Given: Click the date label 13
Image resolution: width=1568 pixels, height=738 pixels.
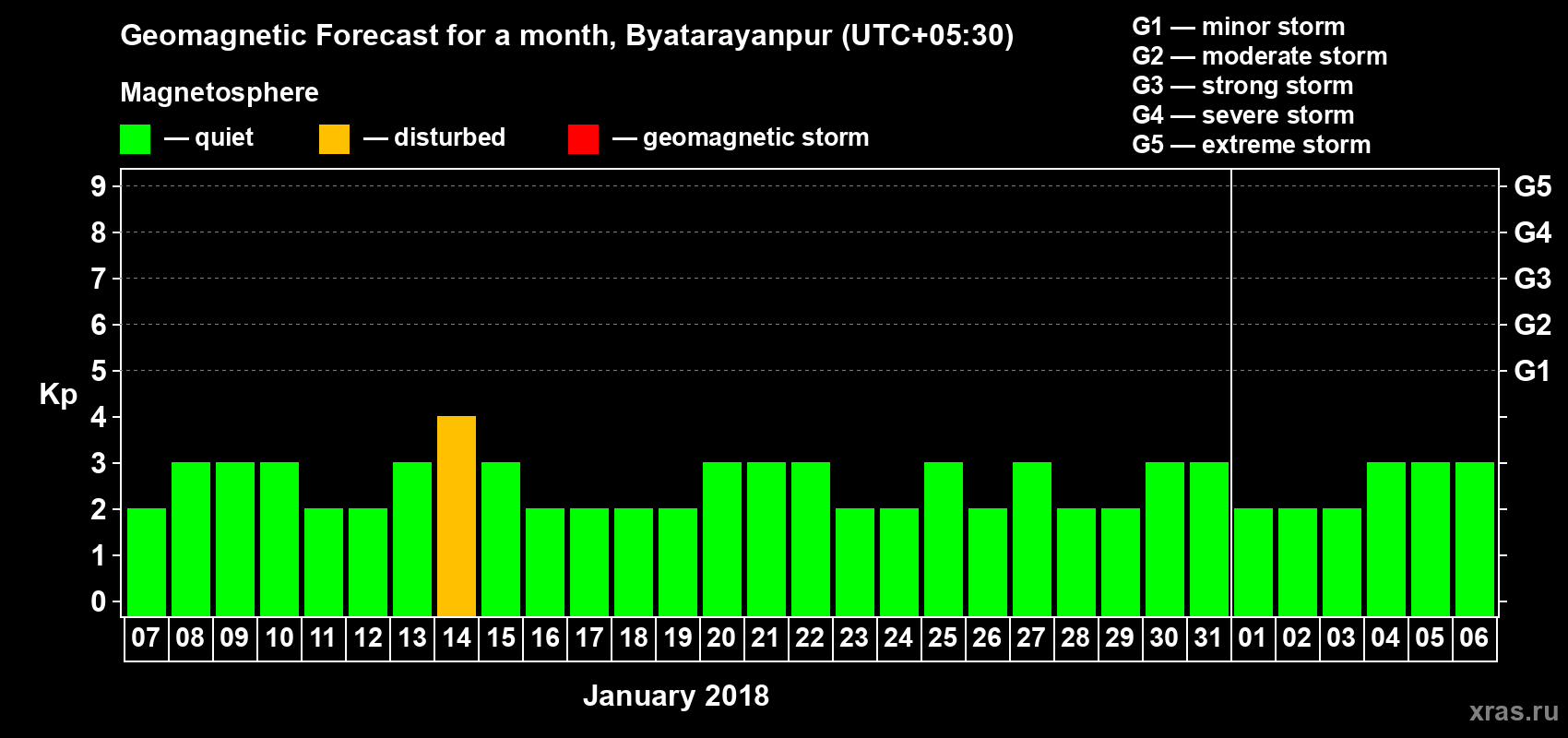Looking at the screenshot, I should (x=411, y=637).
